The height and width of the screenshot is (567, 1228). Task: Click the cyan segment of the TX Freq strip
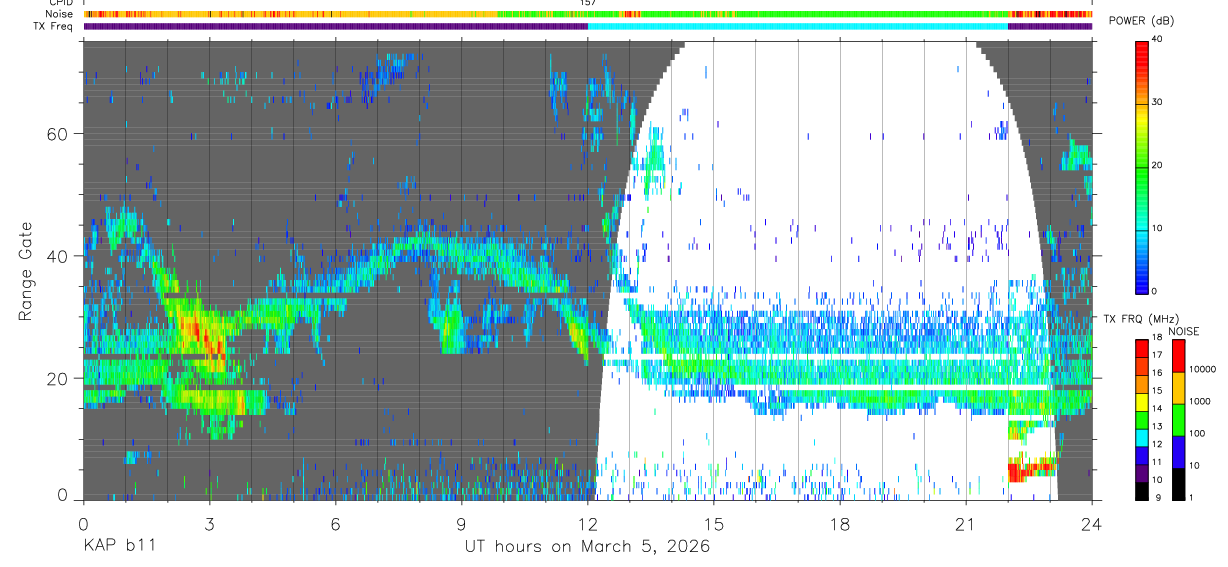click(x=797, y=26)
